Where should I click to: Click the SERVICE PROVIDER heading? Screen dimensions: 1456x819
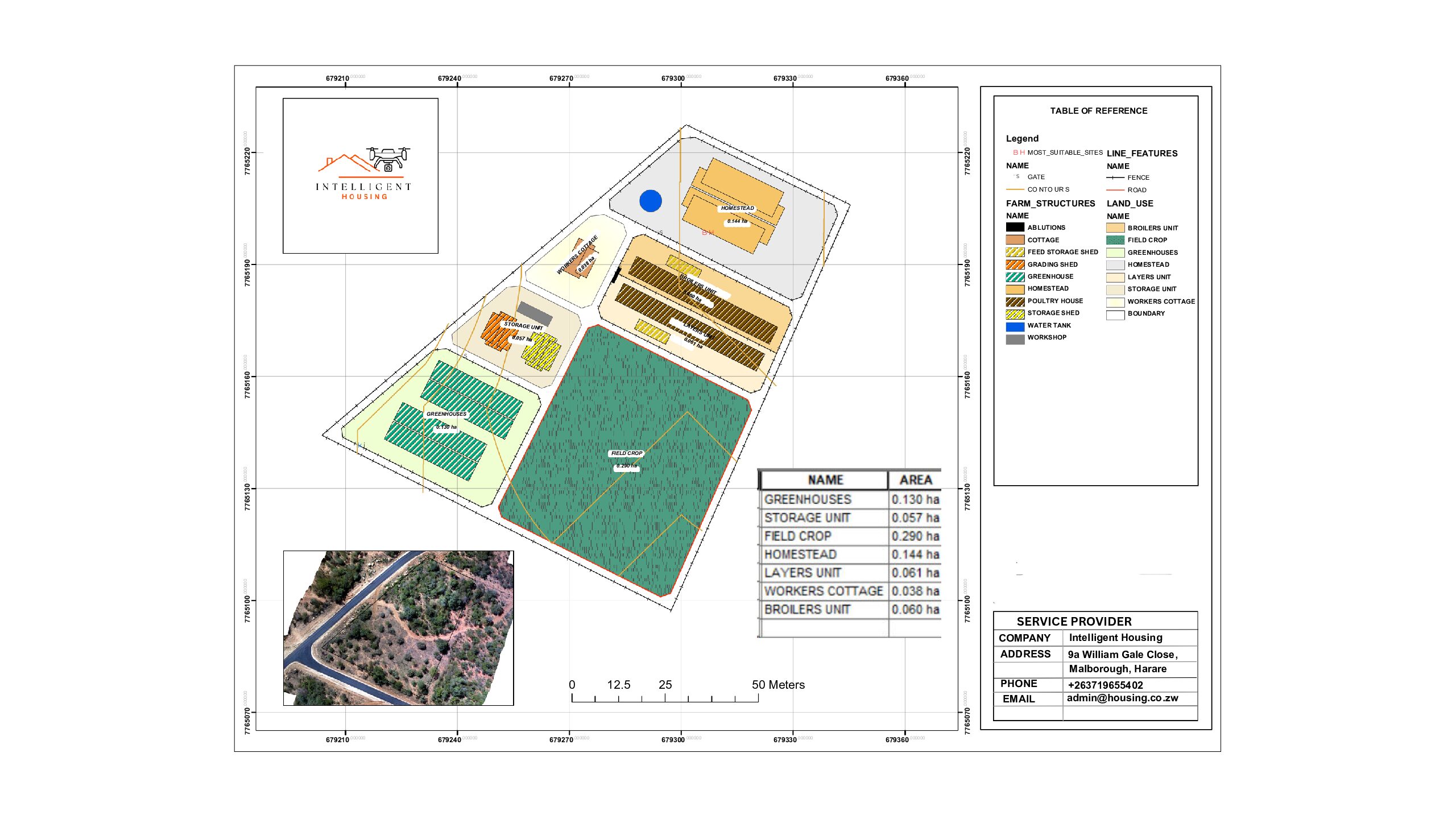click(1074, 622)
